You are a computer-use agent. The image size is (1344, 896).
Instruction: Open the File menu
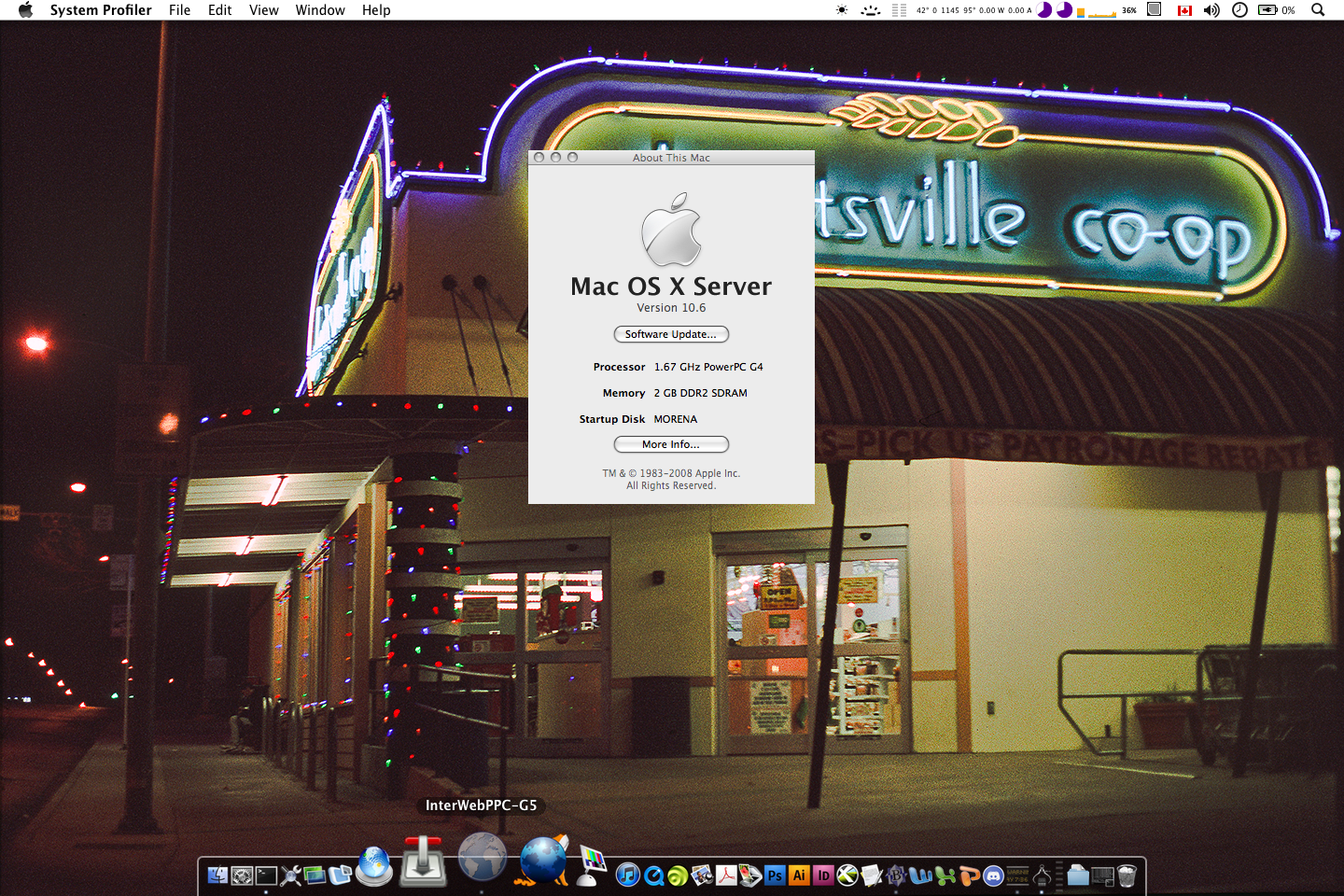[179, 10]
